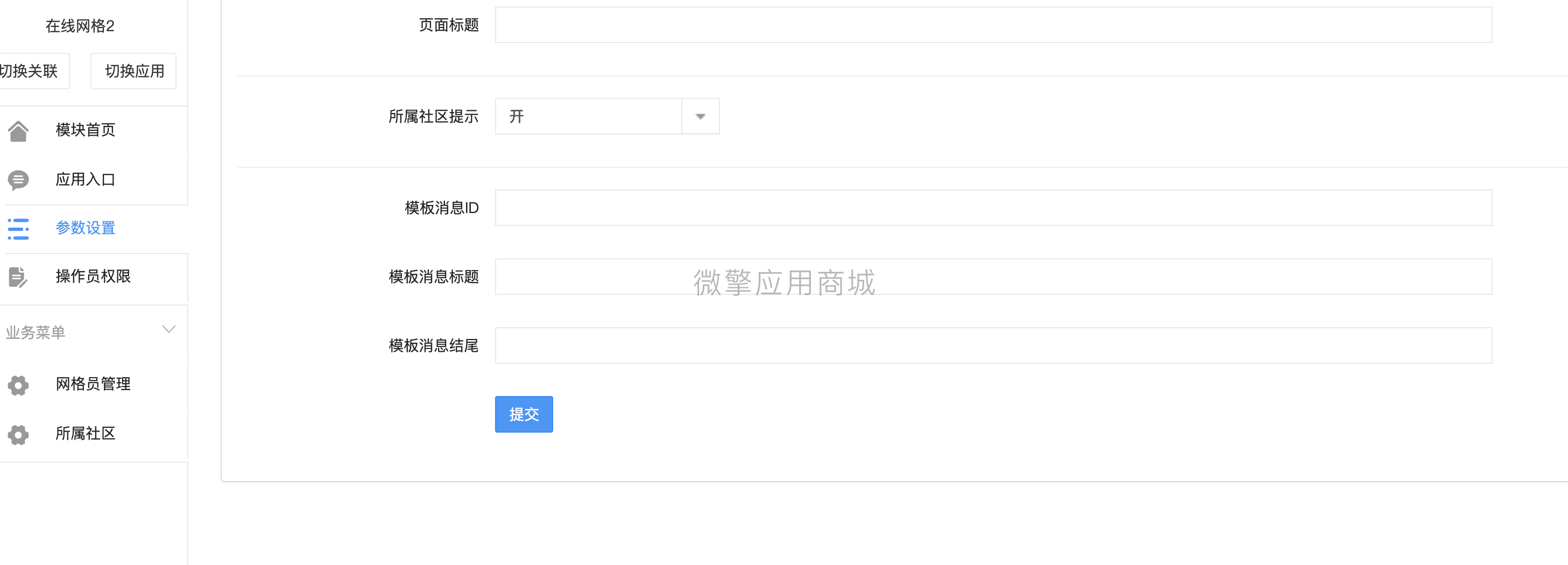The image size is (1568, 565).
Task: Click the home icon beside 模块首页
Action: (18, 131)
